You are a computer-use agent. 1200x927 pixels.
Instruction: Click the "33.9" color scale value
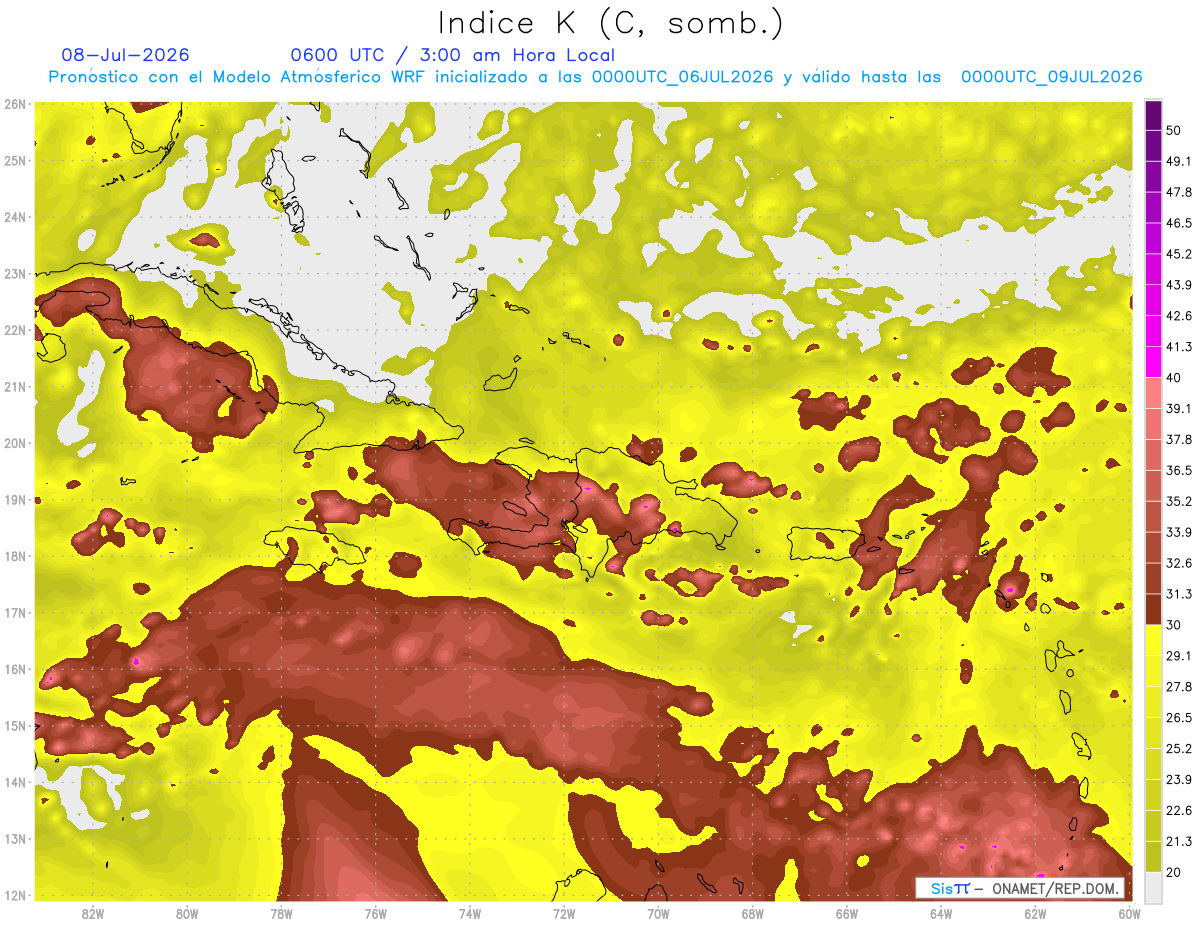[x=1178, y=532]
